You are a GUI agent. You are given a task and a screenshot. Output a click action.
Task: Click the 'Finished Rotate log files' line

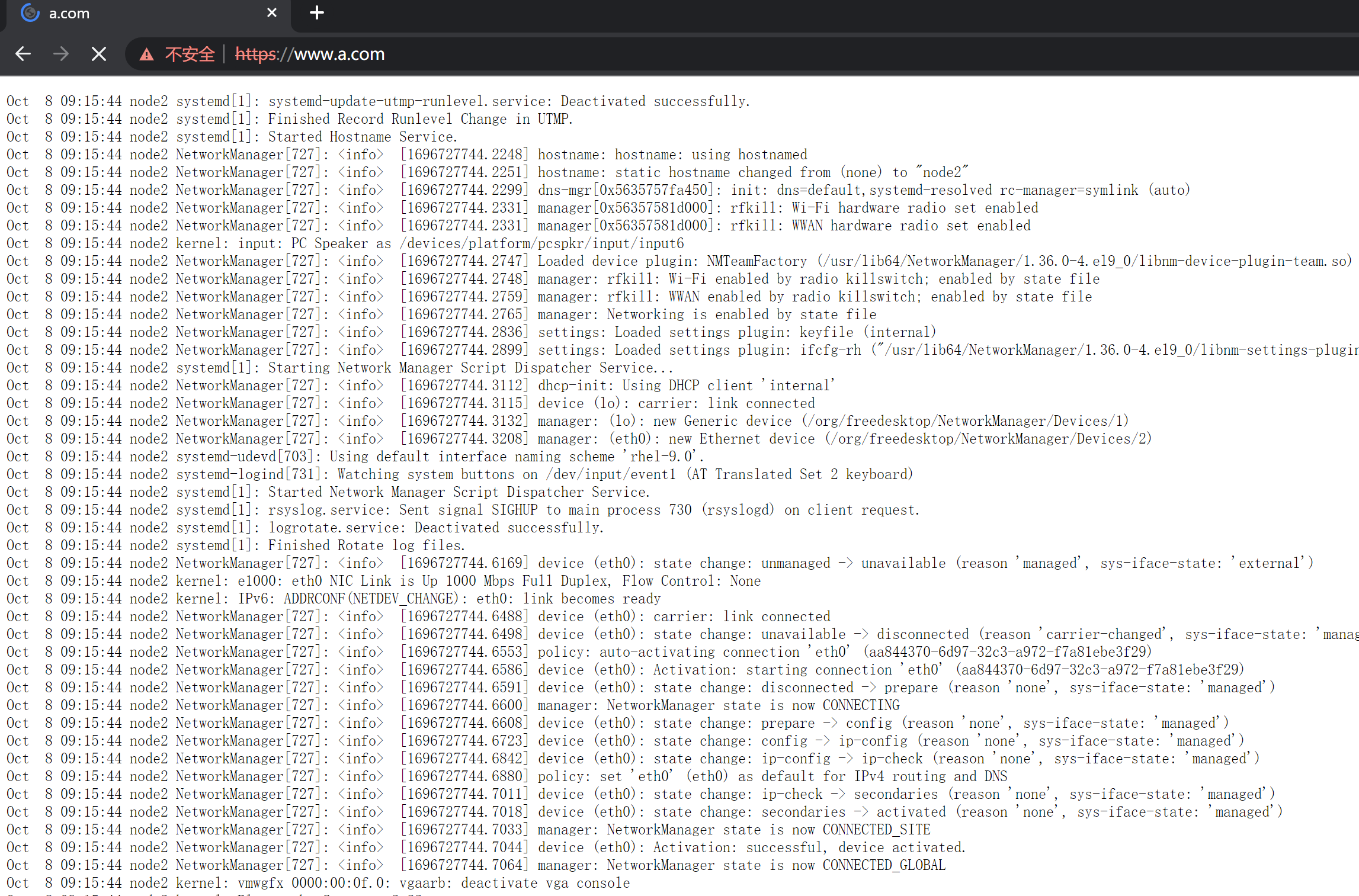coord(366,545)
